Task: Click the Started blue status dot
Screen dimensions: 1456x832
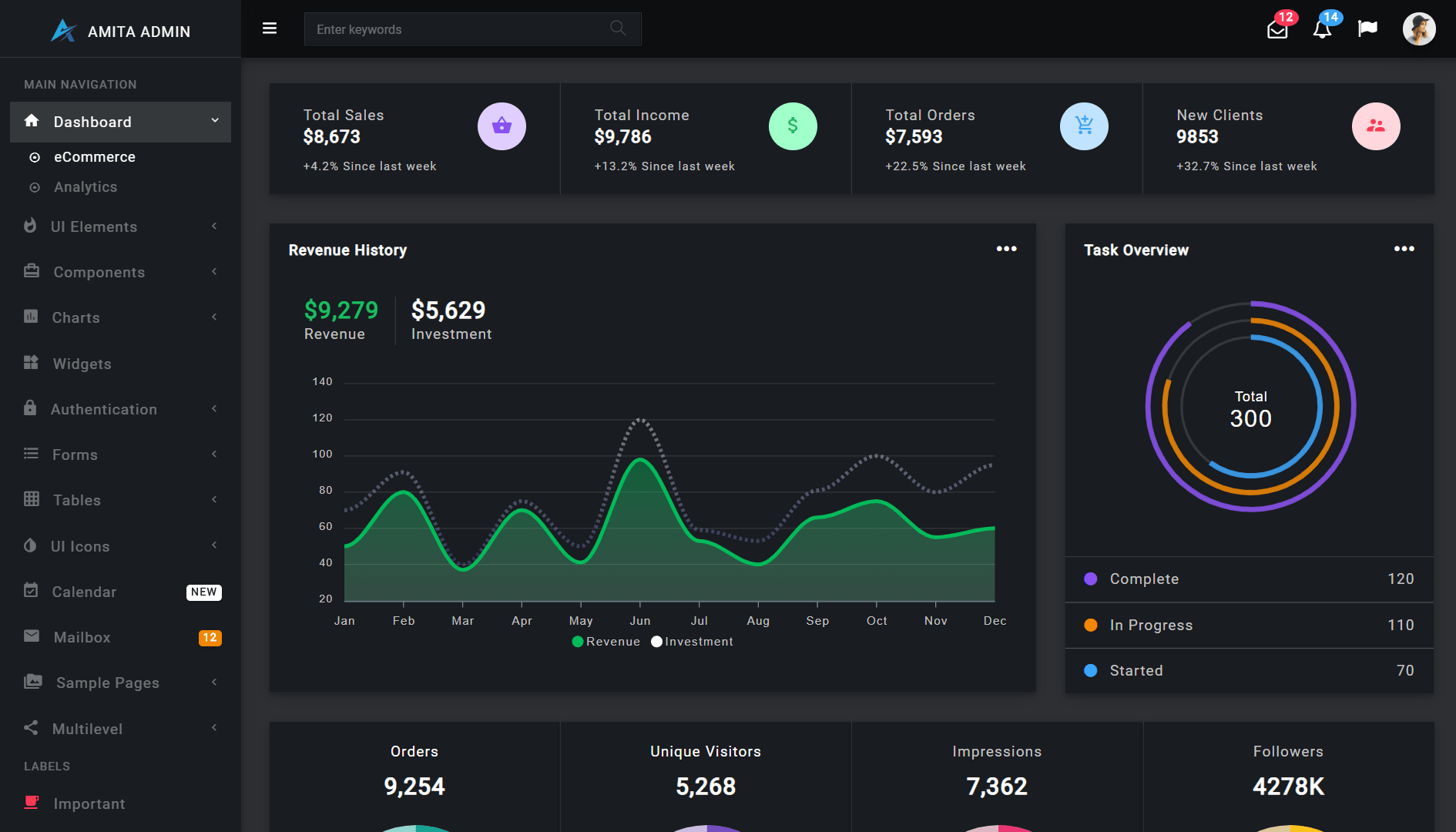Action: pos(1091,670)
